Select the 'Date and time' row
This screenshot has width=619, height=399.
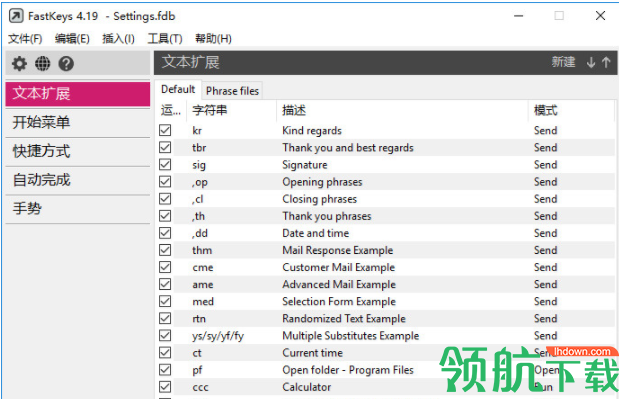386,233
